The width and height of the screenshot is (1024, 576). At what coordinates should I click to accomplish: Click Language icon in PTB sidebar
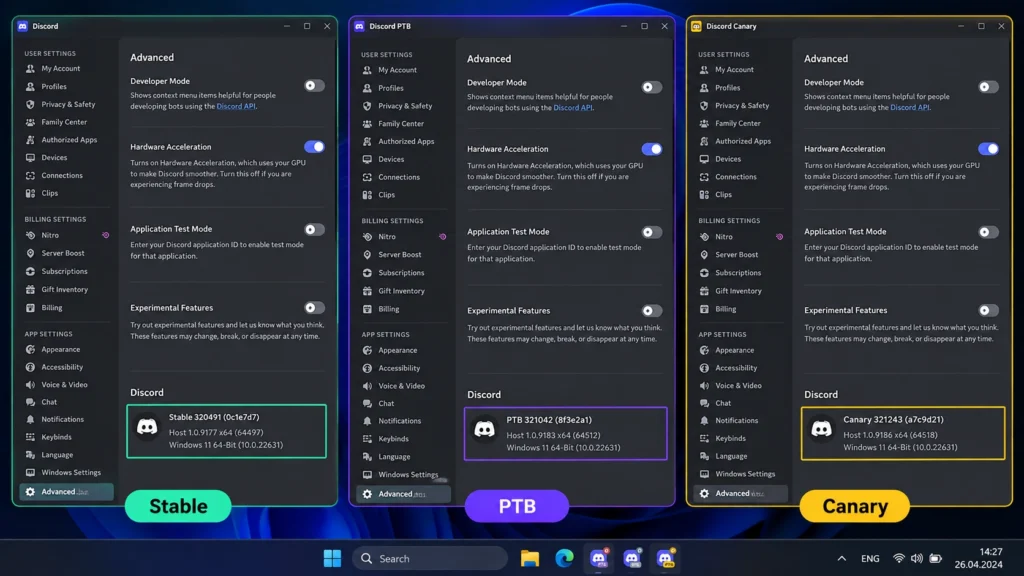click(x=367, y=456)
